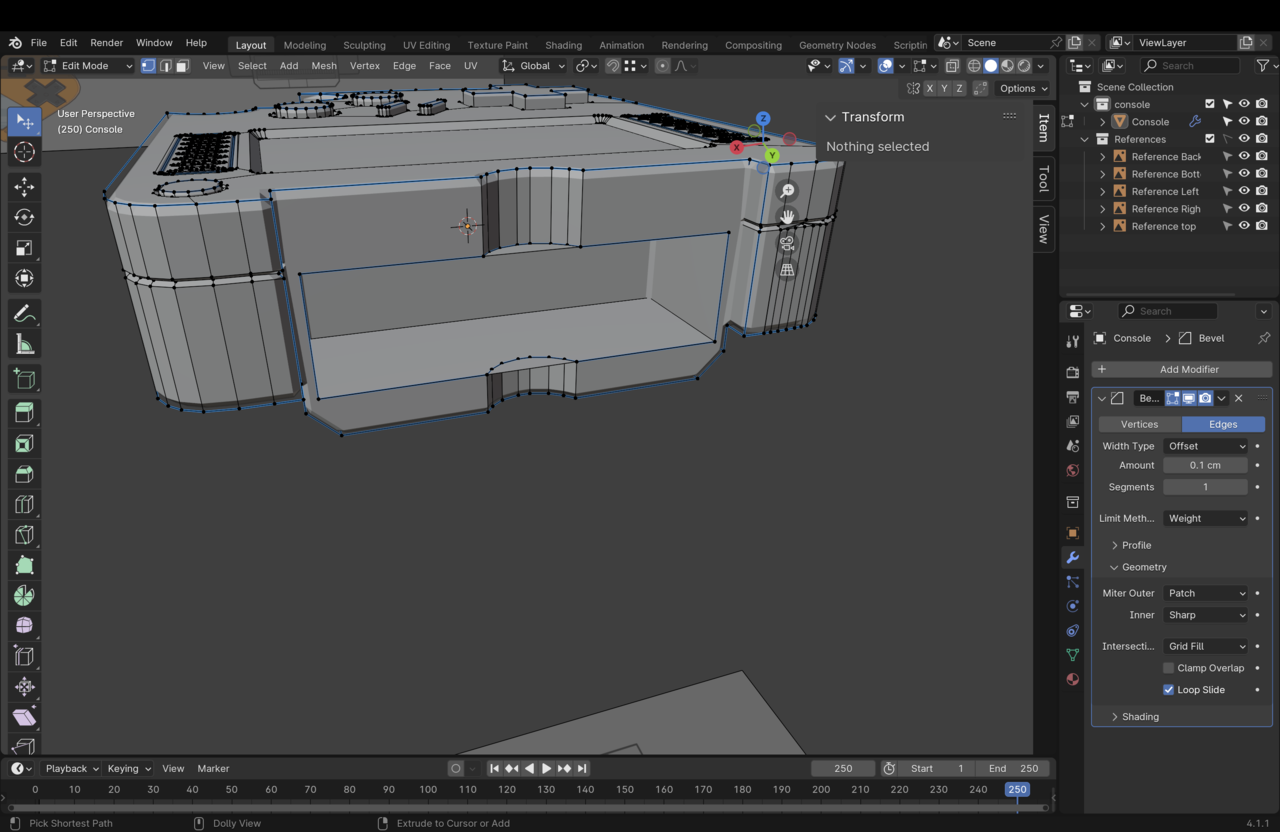Open the Width Type dropdown
Viewport: 1280px width, 832px height.
[x=1206, y=446]
